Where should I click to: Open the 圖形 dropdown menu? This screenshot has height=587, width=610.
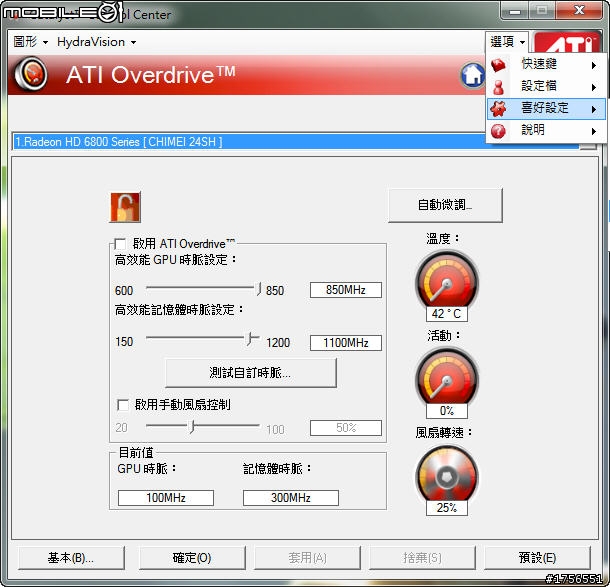(30, 42)
